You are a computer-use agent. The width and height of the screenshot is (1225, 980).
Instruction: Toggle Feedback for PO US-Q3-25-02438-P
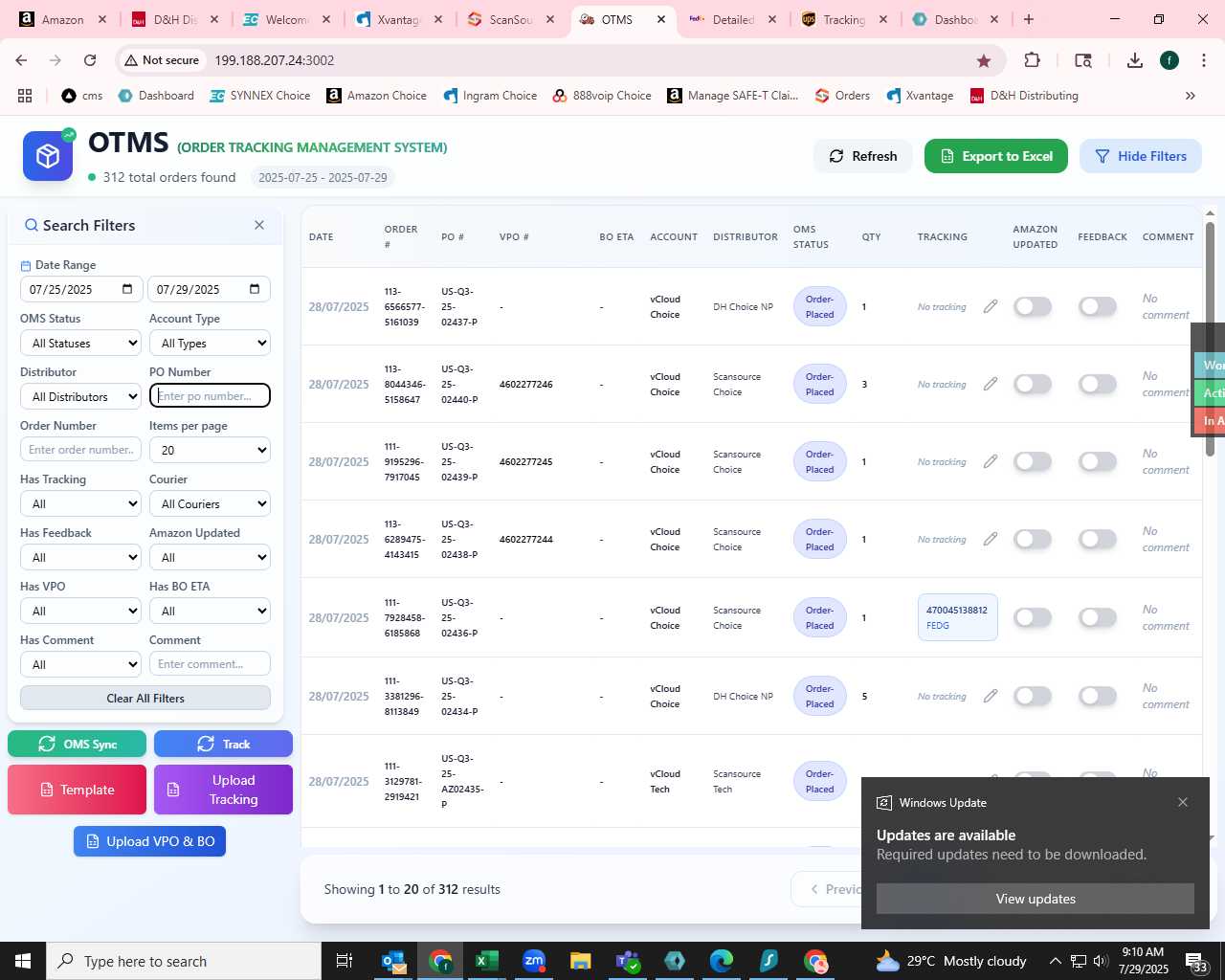pos(1098,539)
